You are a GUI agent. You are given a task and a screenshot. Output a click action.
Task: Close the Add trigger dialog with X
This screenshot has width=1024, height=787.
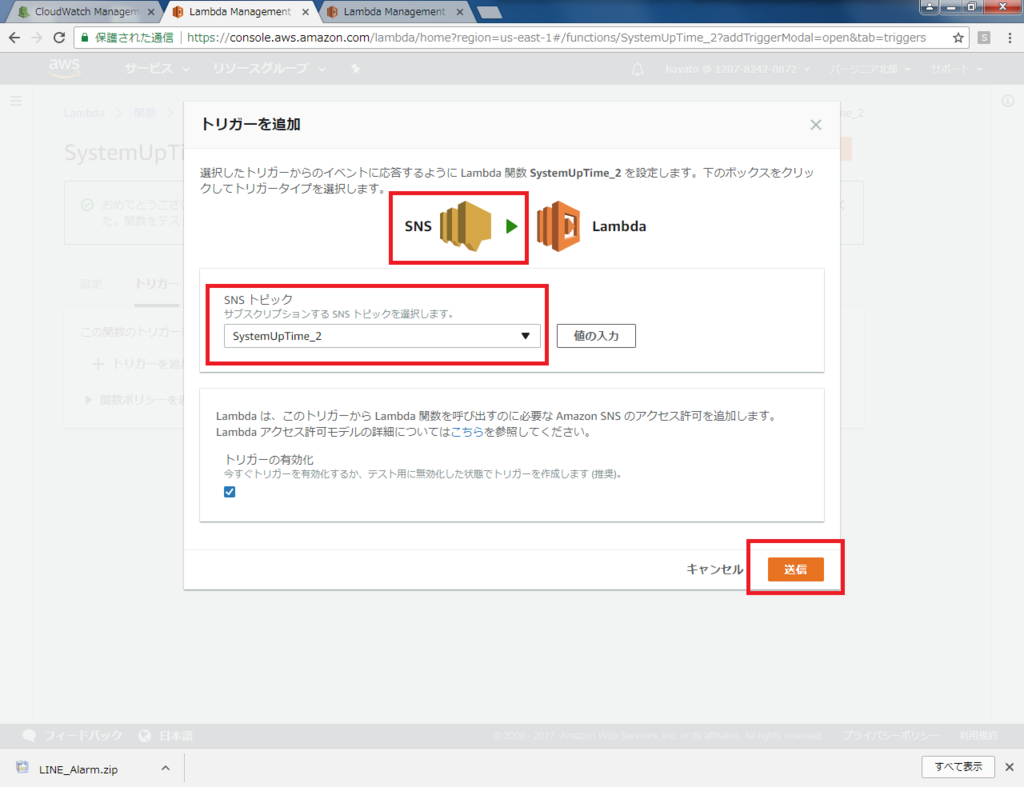[x=816, y=125]
